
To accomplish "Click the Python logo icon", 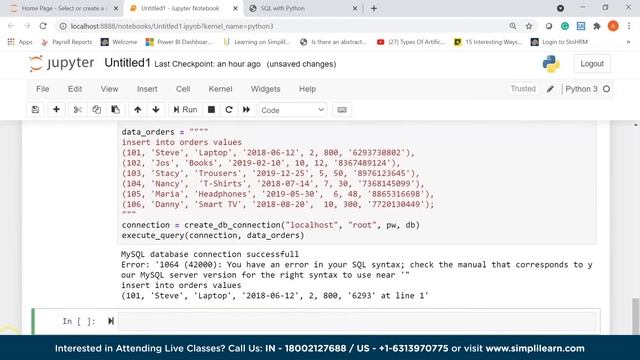I will [x=551, y=64].
